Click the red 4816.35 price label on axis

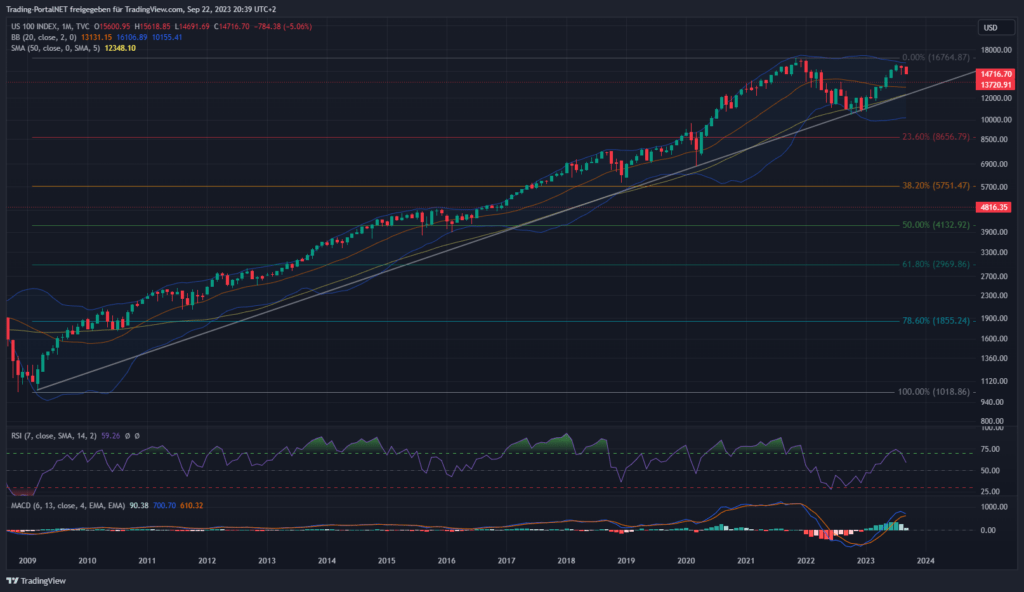coord(994,207)
